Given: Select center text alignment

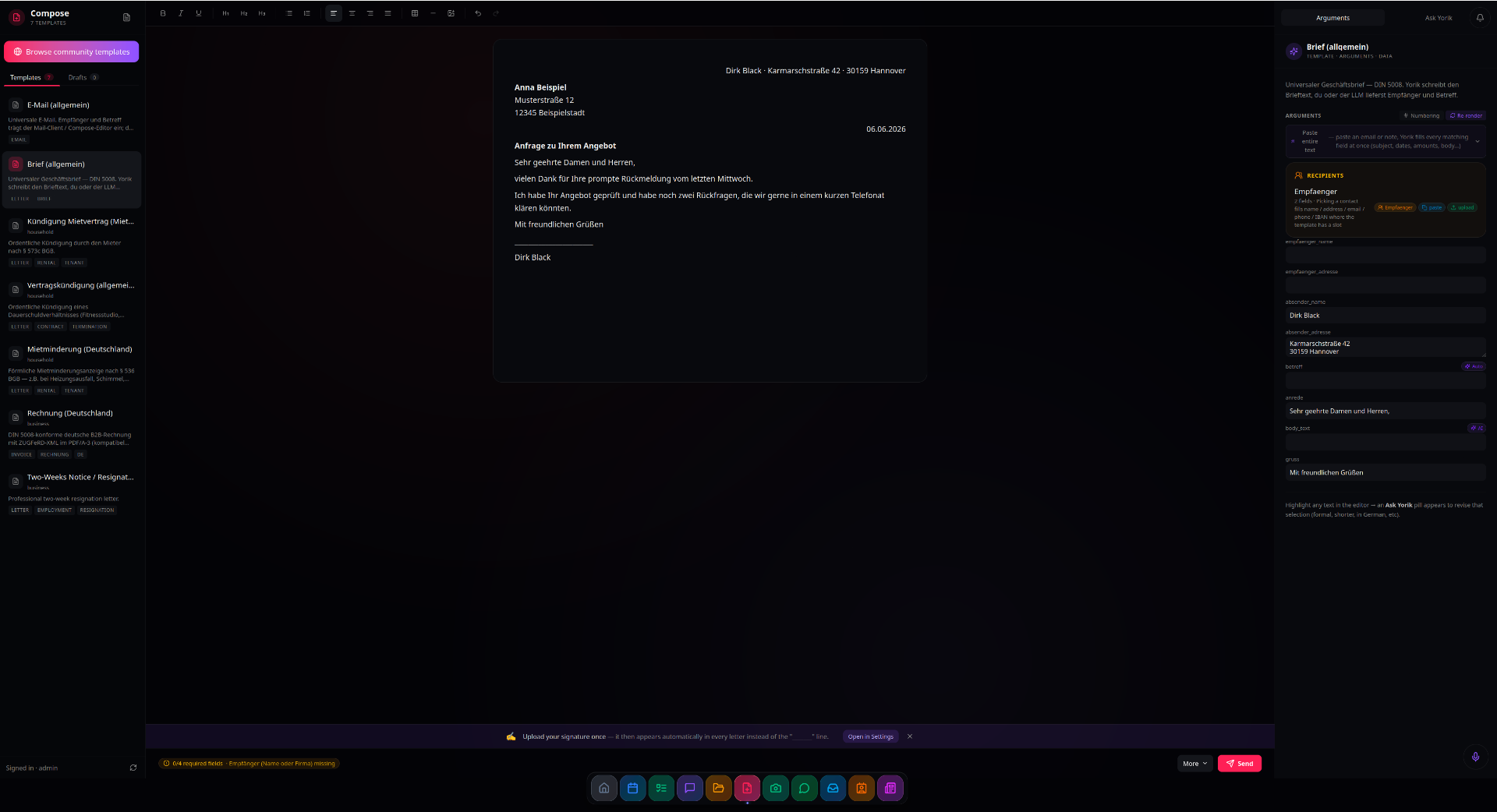Looking at the screenshot, I should 352,13.
